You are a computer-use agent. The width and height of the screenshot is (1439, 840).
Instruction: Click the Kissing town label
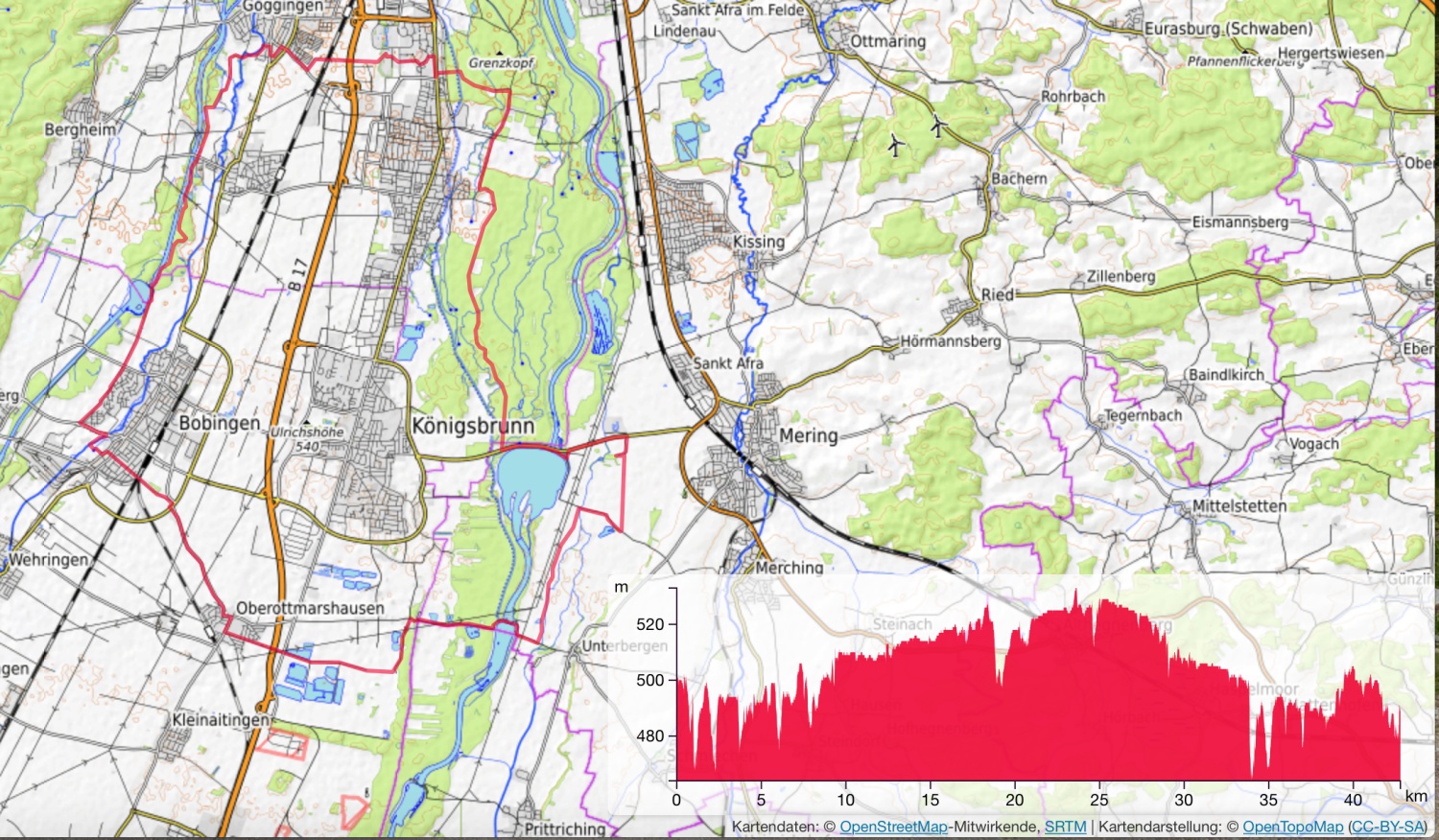(x=758, y=242)
